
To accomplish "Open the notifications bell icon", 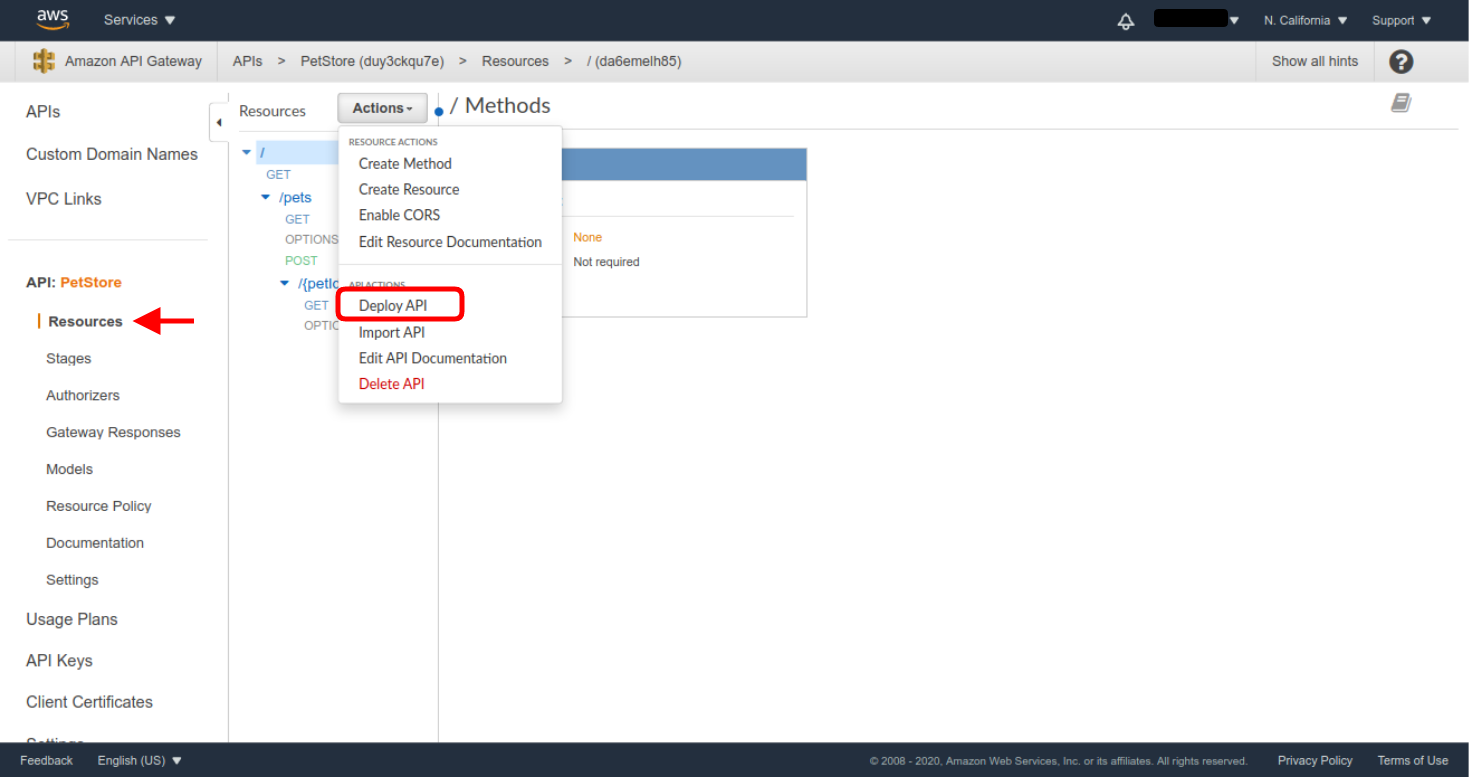I will point(1126,21).
